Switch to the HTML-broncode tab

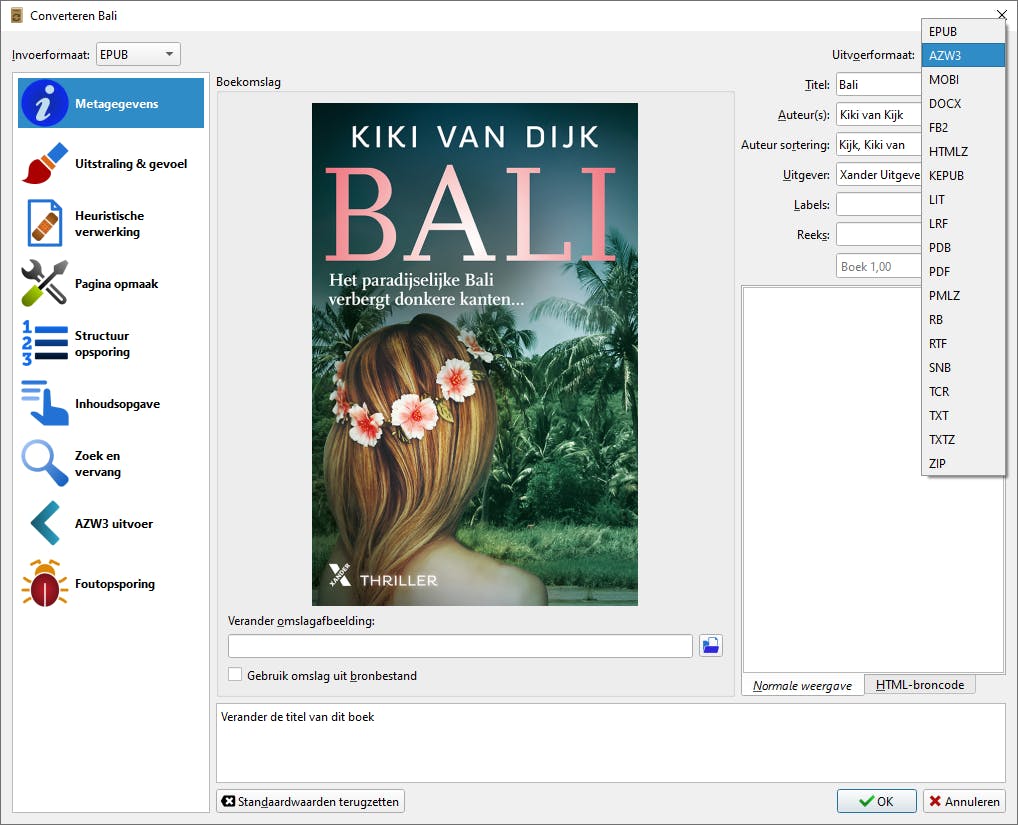click(x=919, y=685)
